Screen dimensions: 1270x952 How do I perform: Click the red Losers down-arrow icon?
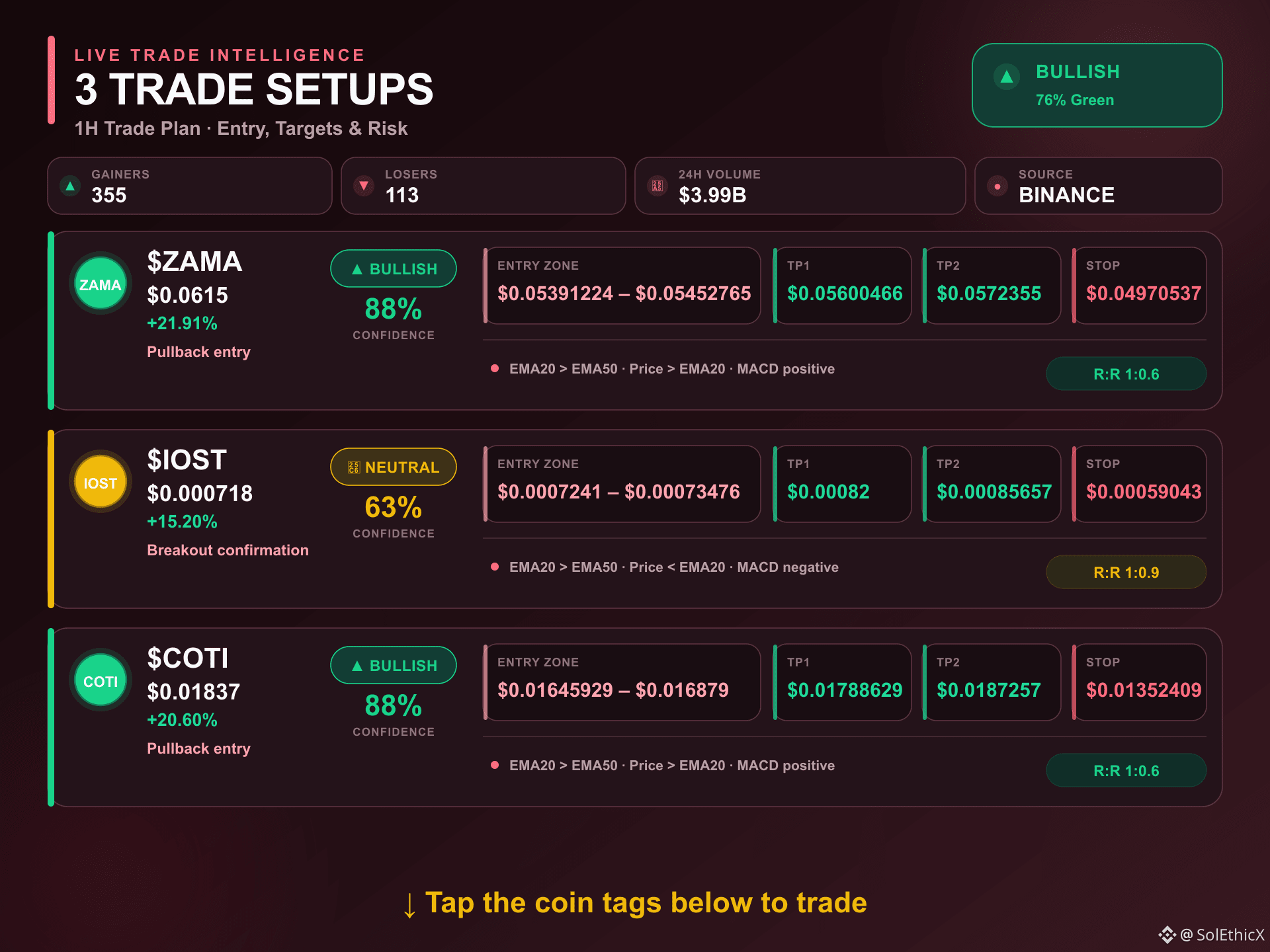[x=363, y=186]
